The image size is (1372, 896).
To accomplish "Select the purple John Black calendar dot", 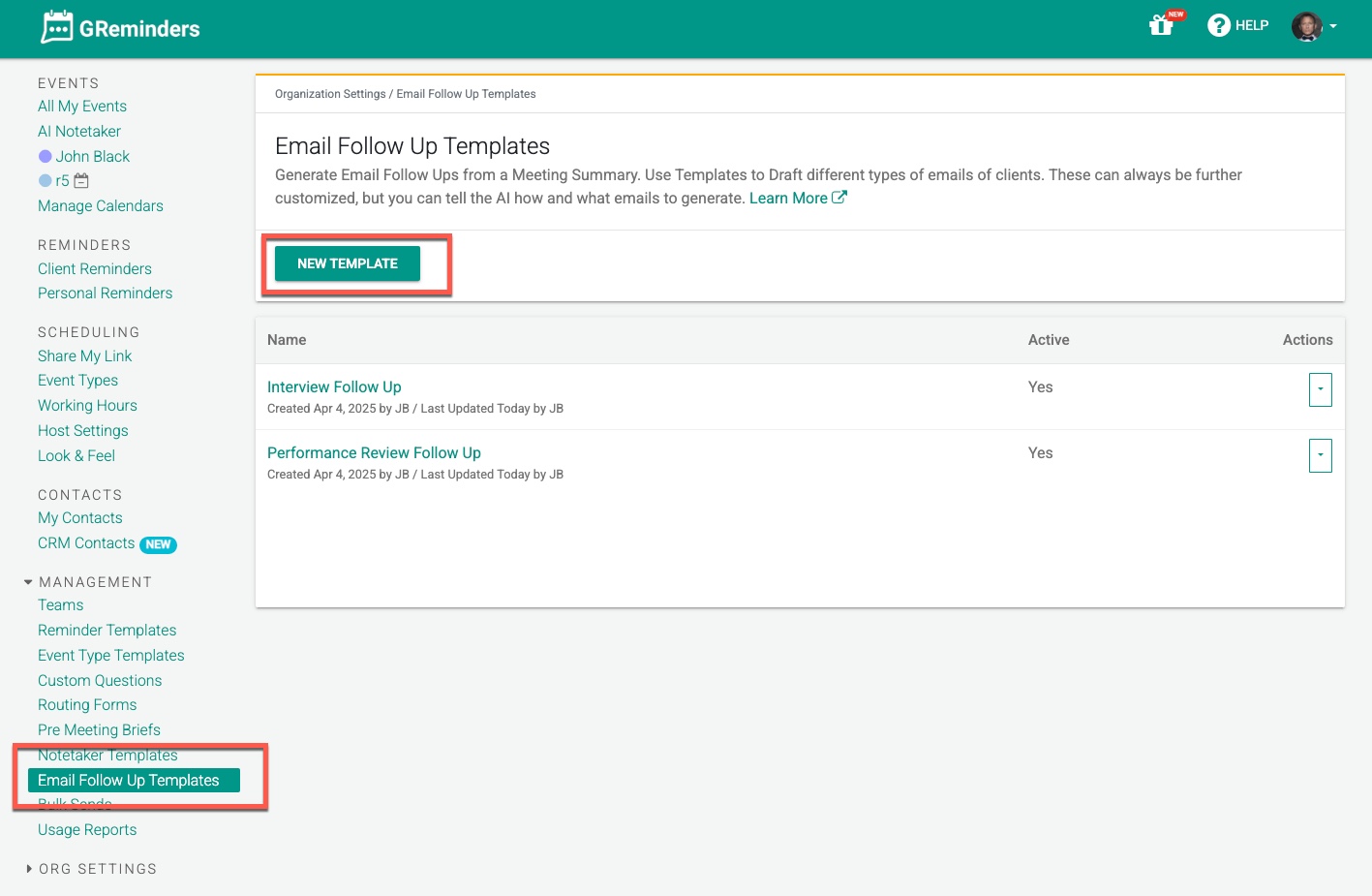I will [45, 157].
